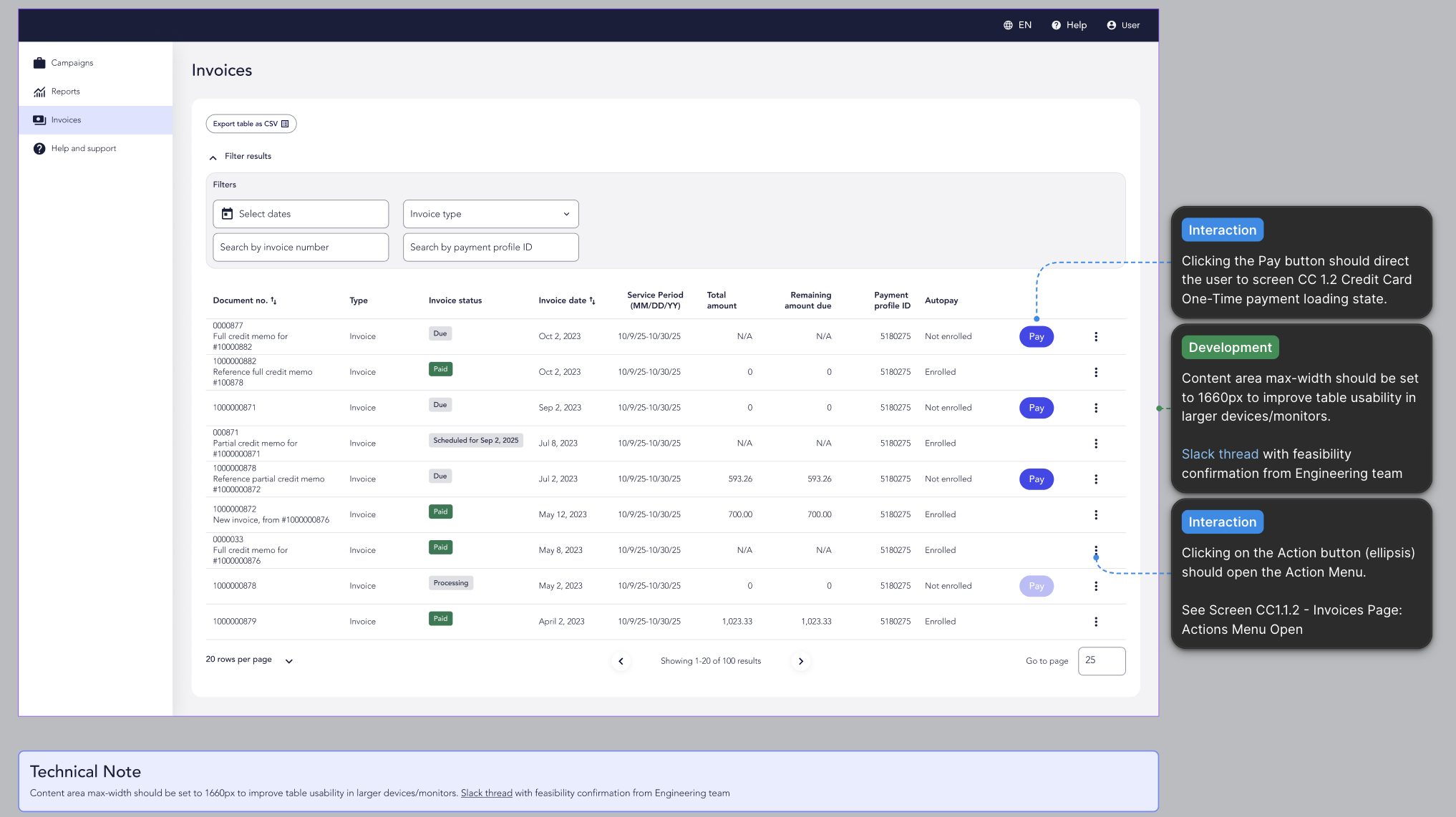Open the Slack thread link in Technical Note

[x=486, y=793]
